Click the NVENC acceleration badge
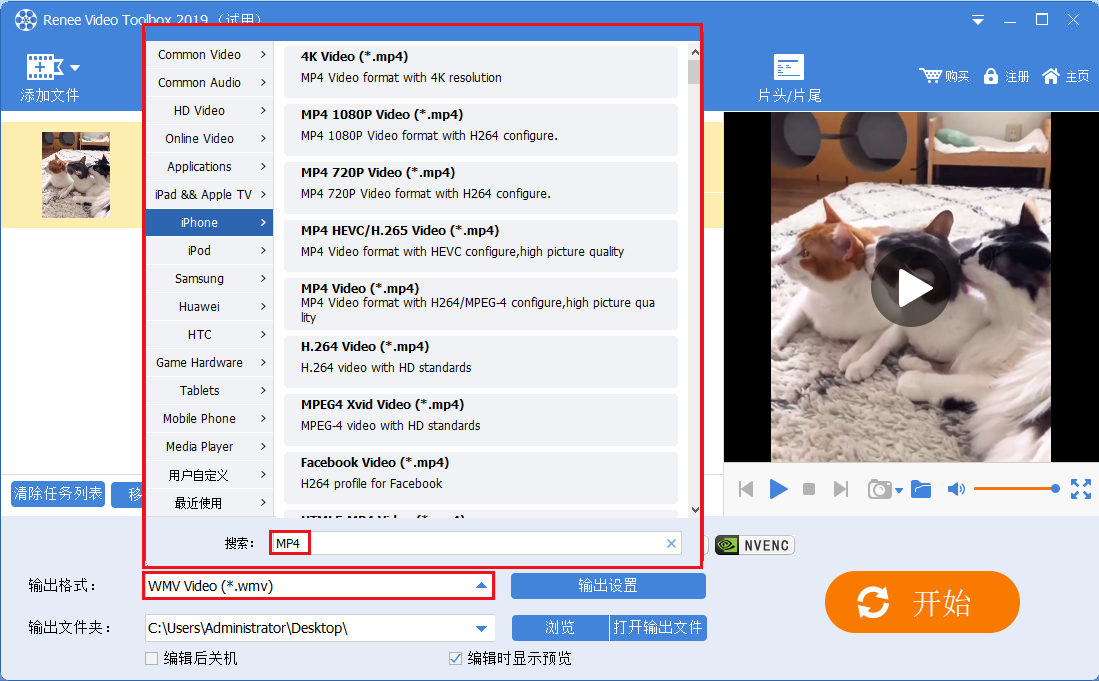 point(755,545)
